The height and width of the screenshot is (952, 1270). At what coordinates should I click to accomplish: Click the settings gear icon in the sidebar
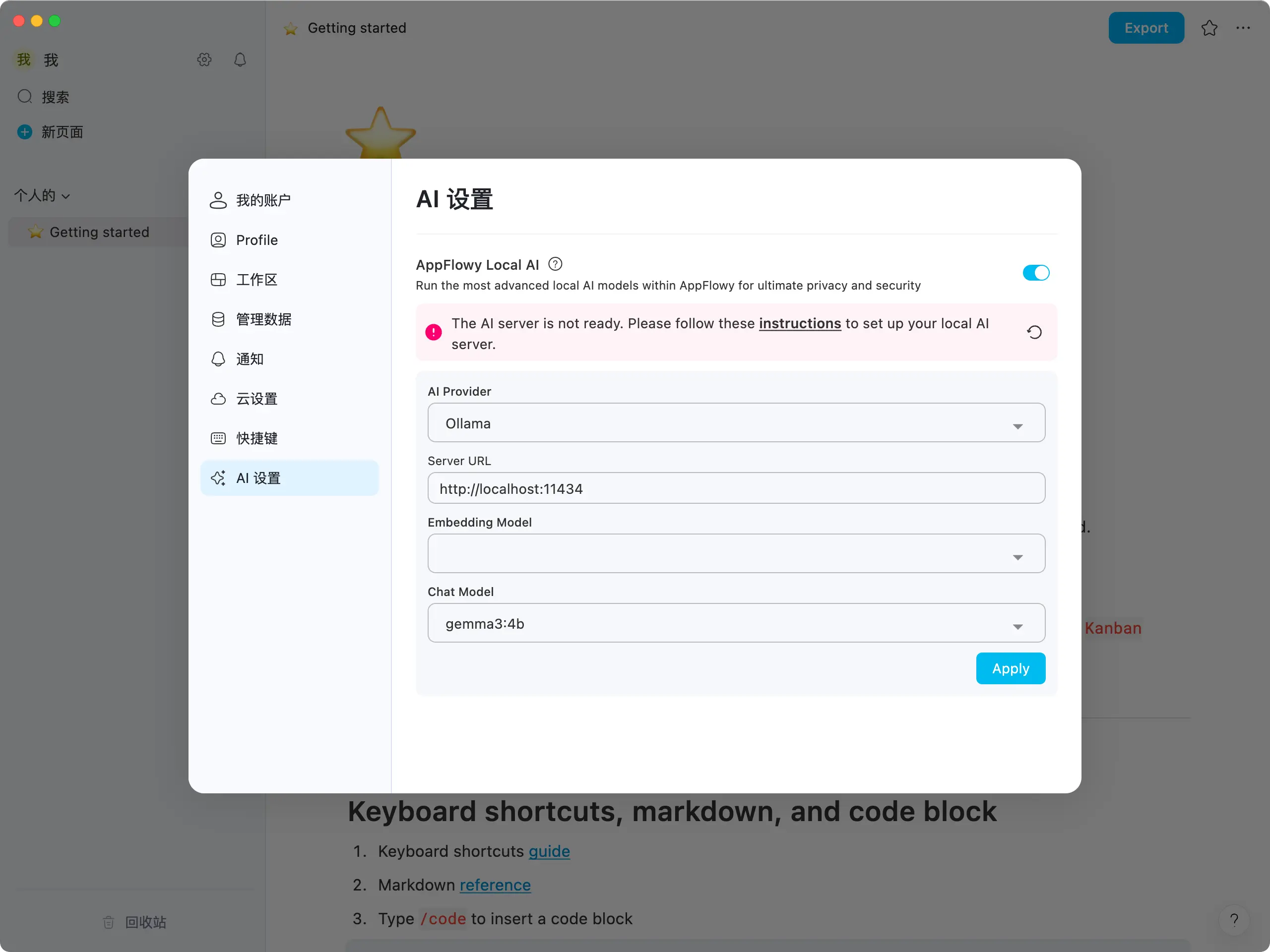(204, 59)
